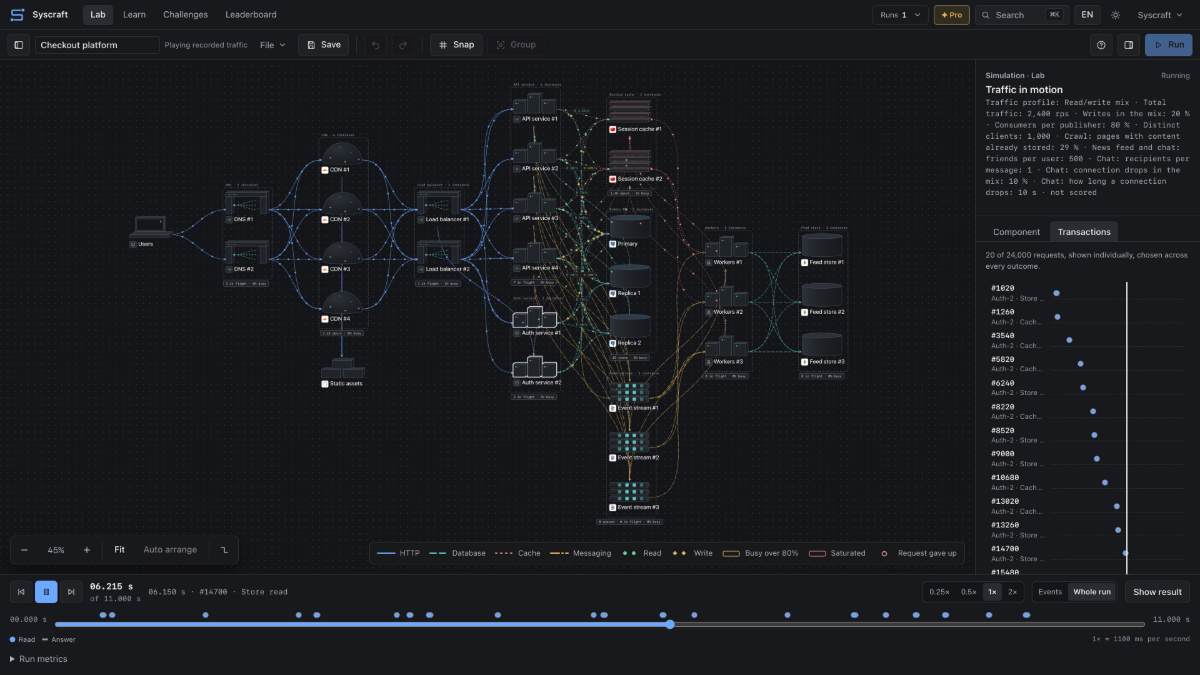
Task: Open the Syscraft account dropdown
Action: click(1160, 15)
